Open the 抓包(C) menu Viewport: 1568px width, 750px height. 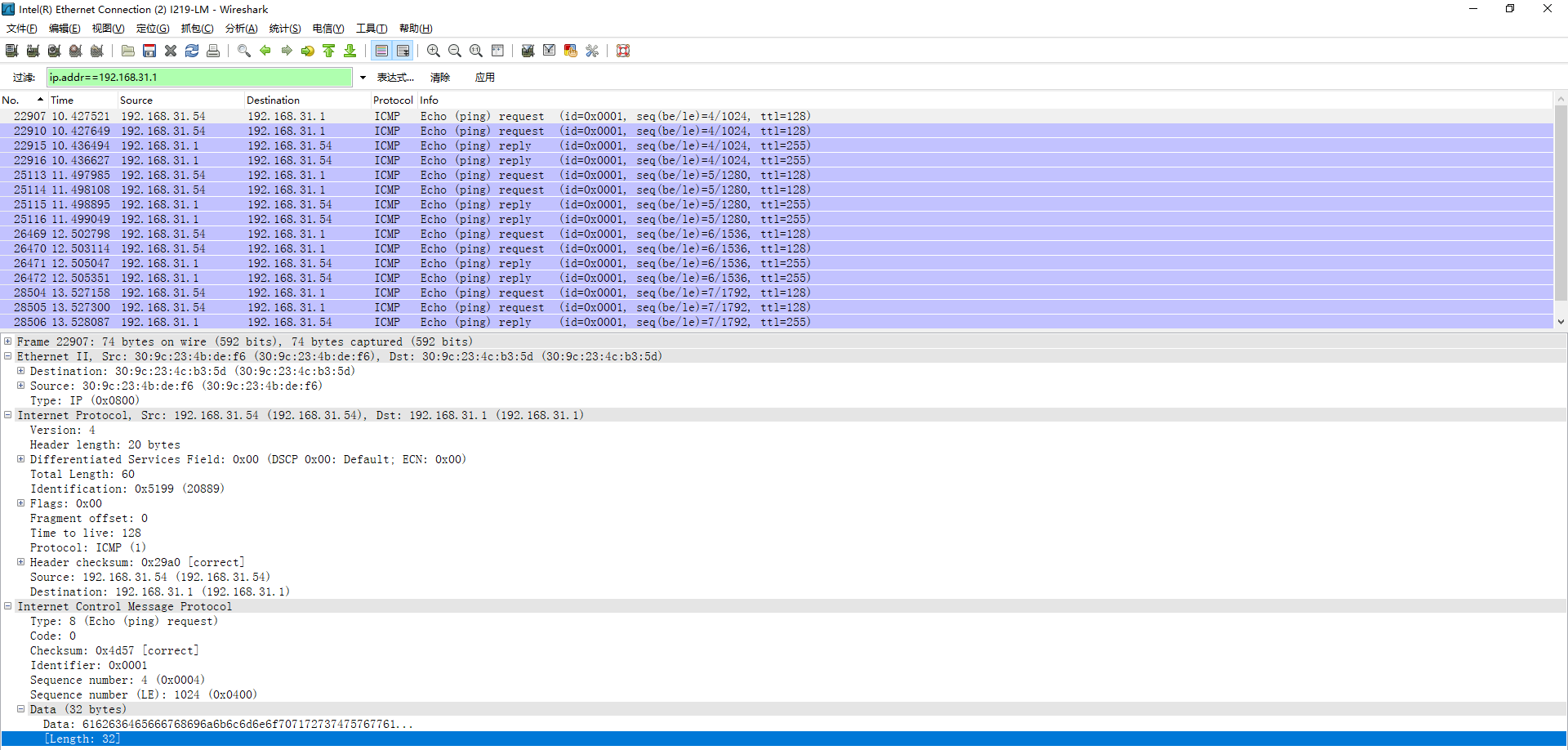click(x=198, y=29)
